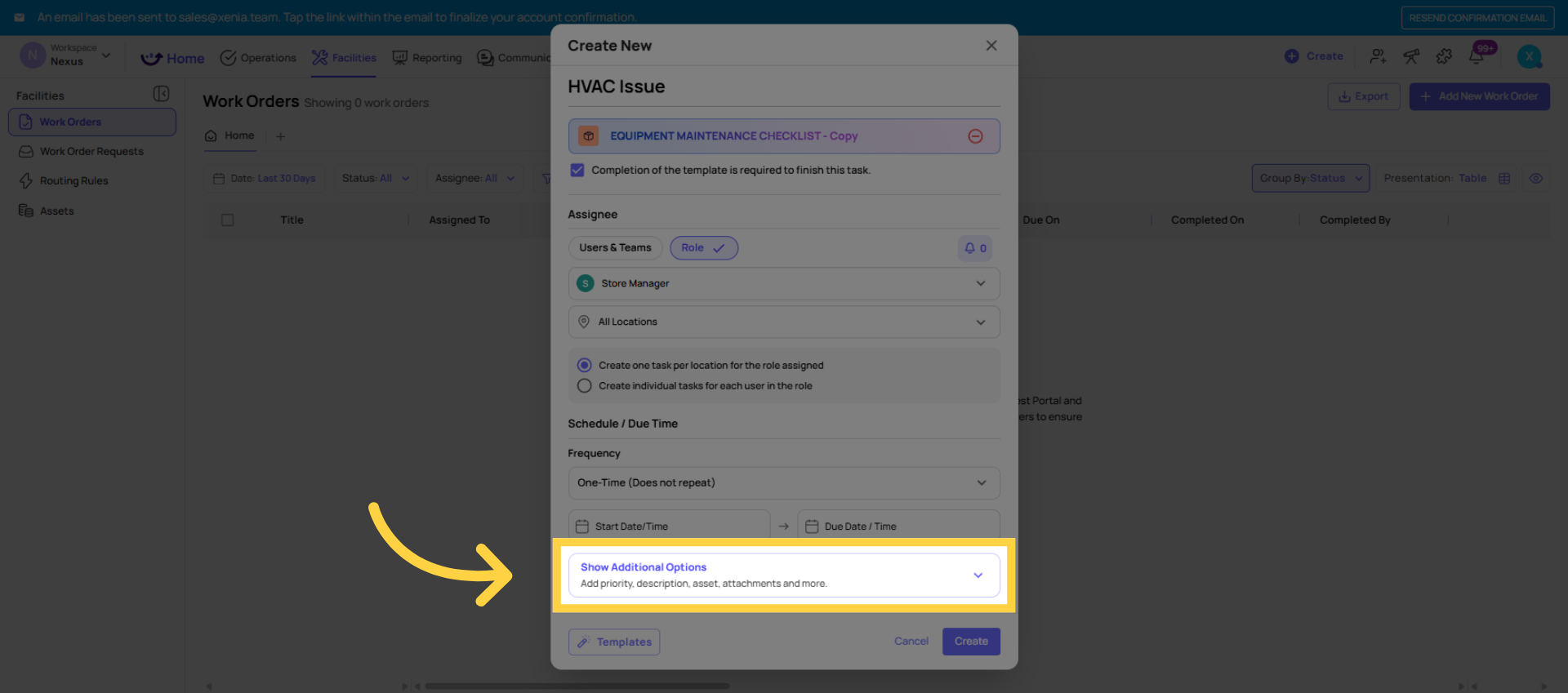Open the Communication nav menu

[514, 58]
